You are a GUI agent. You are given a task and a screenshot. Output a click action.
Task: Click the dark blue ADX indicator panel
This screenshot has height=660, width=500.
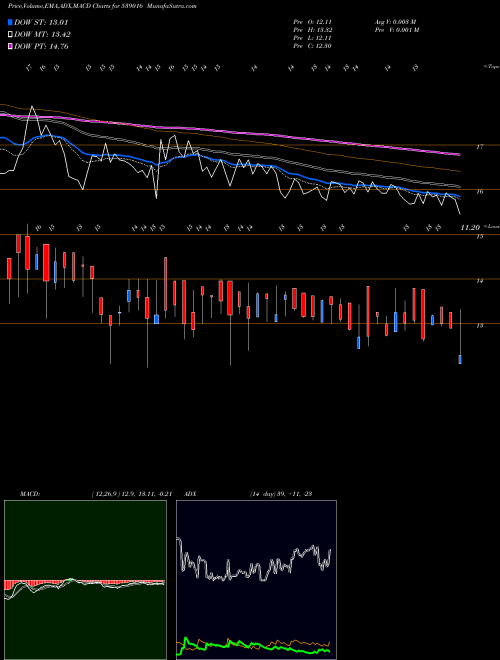[256, 580]
